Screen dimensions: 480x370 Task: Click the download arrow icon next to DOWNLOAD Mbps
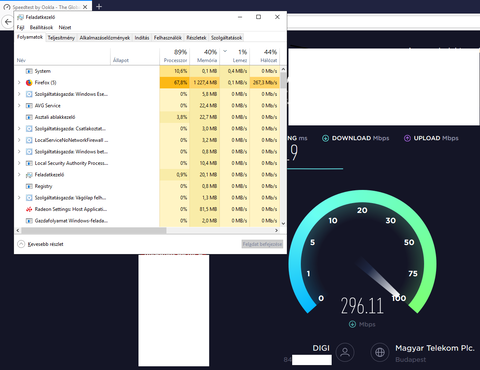[x=325, y=138]
